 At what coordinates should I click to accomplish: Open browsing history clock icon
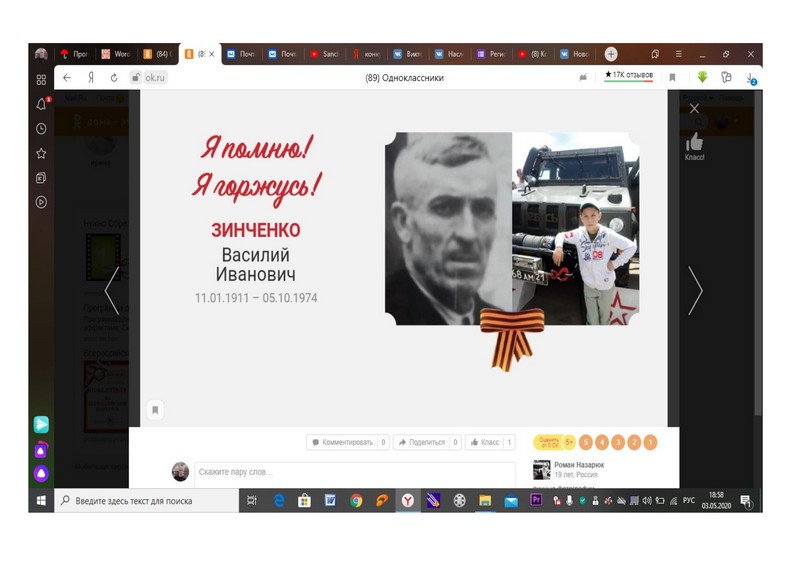pyautogui.click(x=41, y=129)
